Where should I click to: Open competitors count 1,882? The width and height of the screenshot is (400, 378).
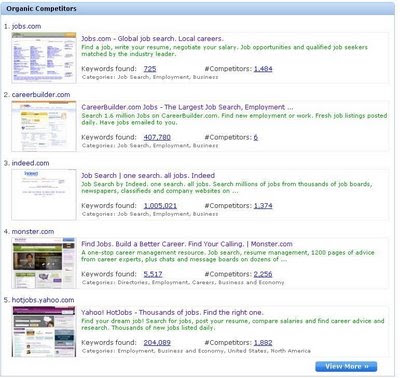pos(263,343)
